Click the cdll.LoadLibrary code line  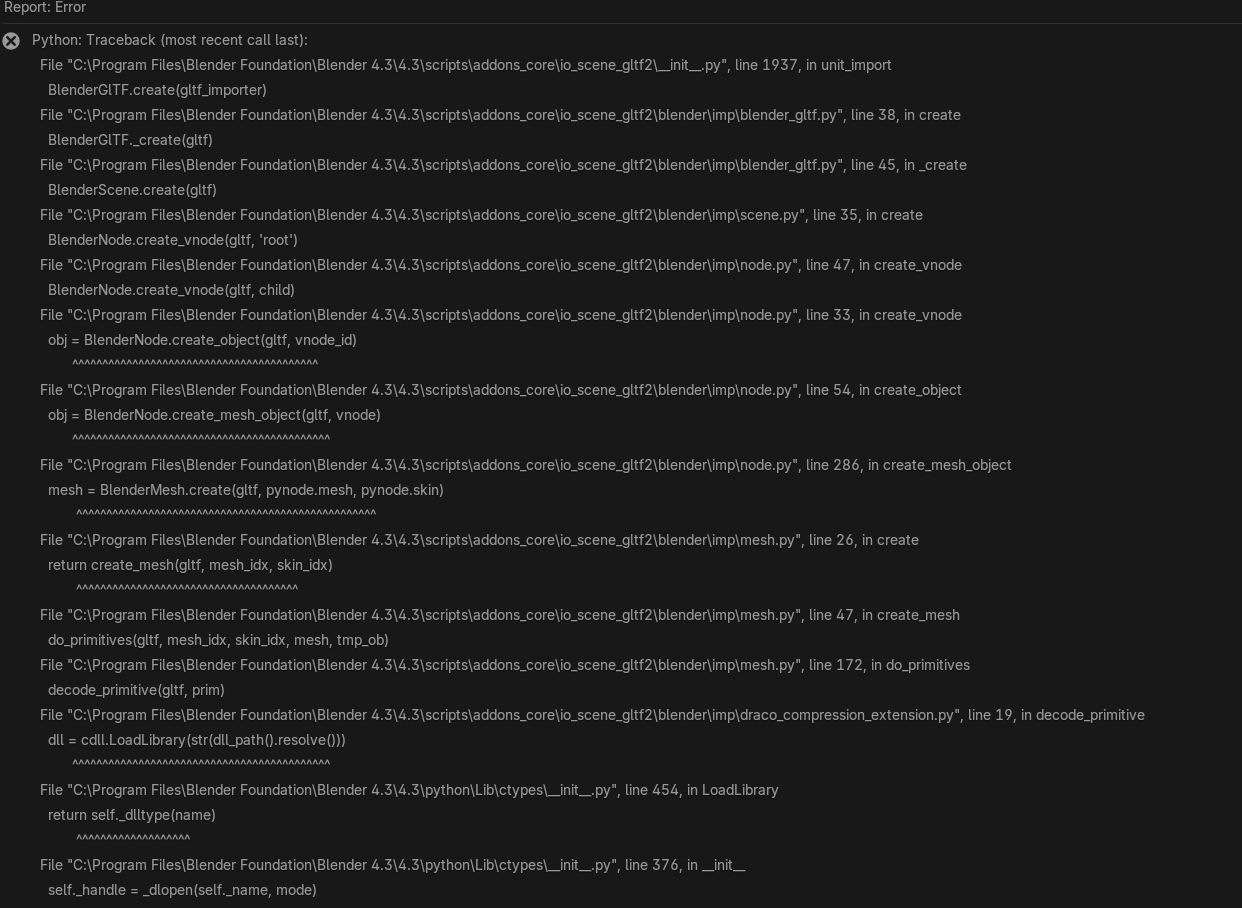coord(197,740)
